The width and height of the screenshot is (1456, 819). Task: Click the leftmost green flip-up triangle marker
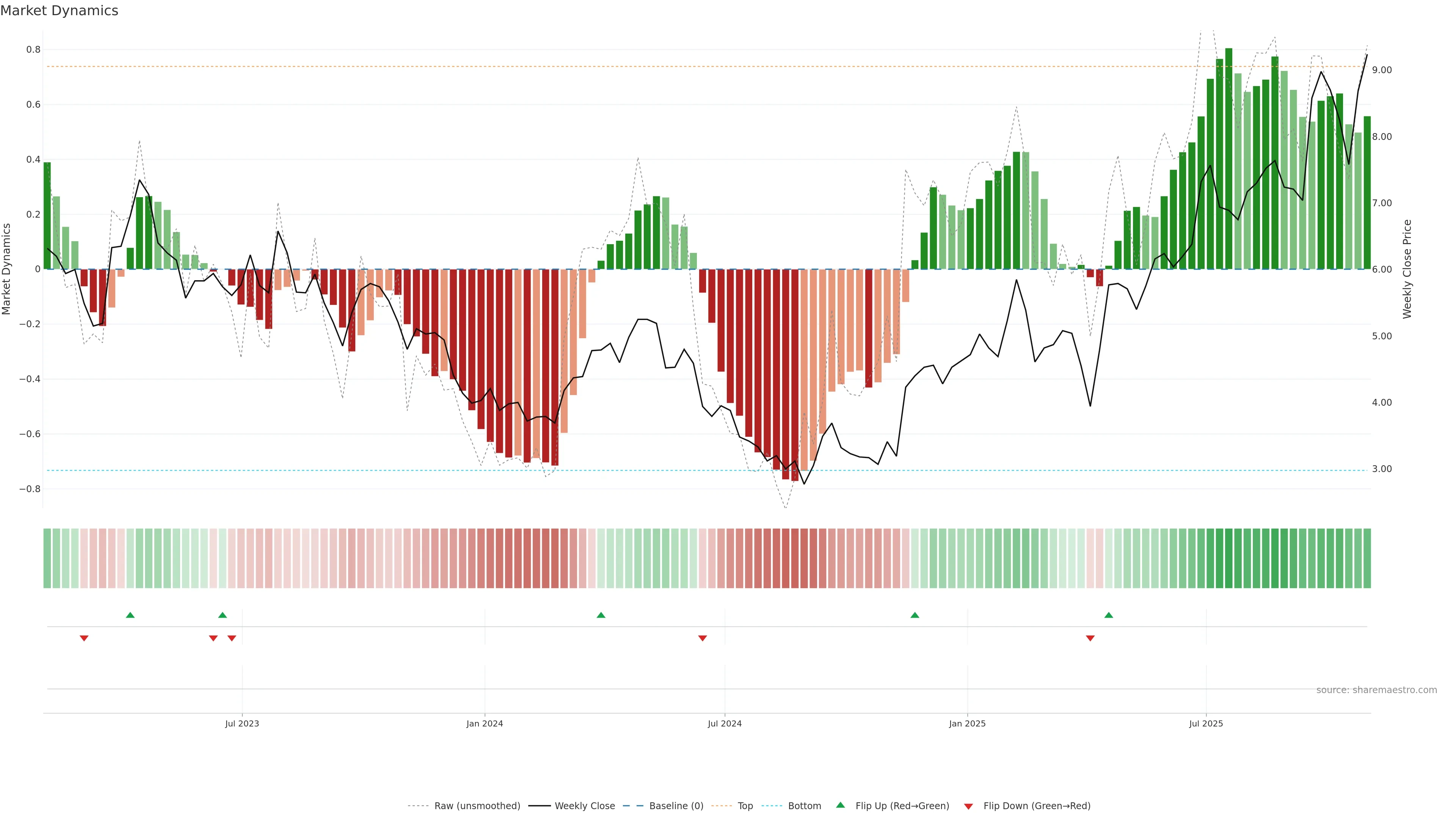[130, 615]
